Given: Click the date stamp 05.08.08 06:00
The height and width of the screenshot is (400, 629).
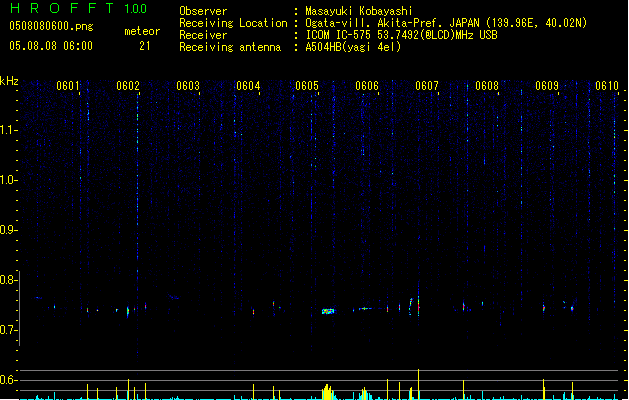Looking at the screenshot, I should pos(51,46).
